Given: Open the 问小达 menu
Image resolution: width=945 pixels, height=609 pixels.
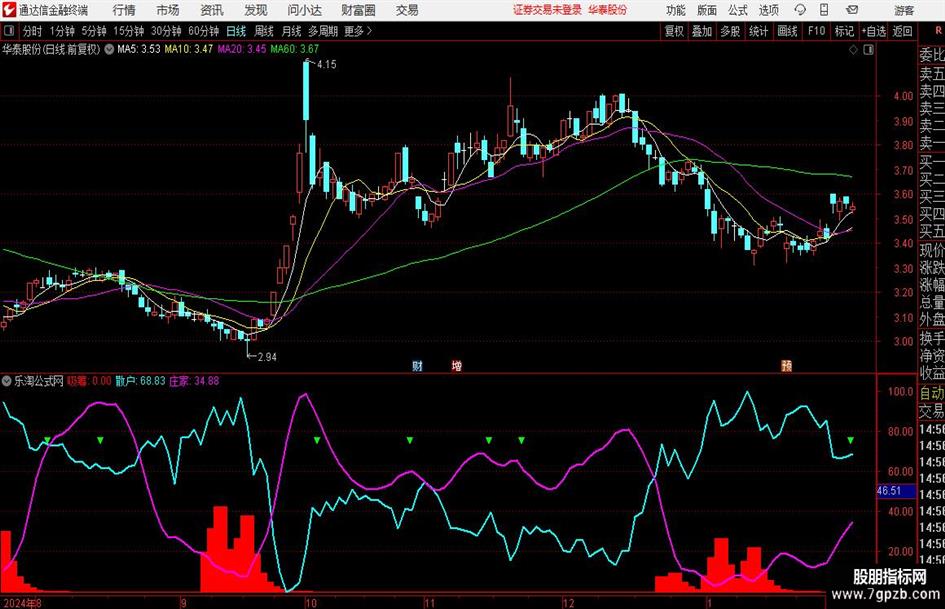Looking at the screenshot, I should tap(304, 10).
